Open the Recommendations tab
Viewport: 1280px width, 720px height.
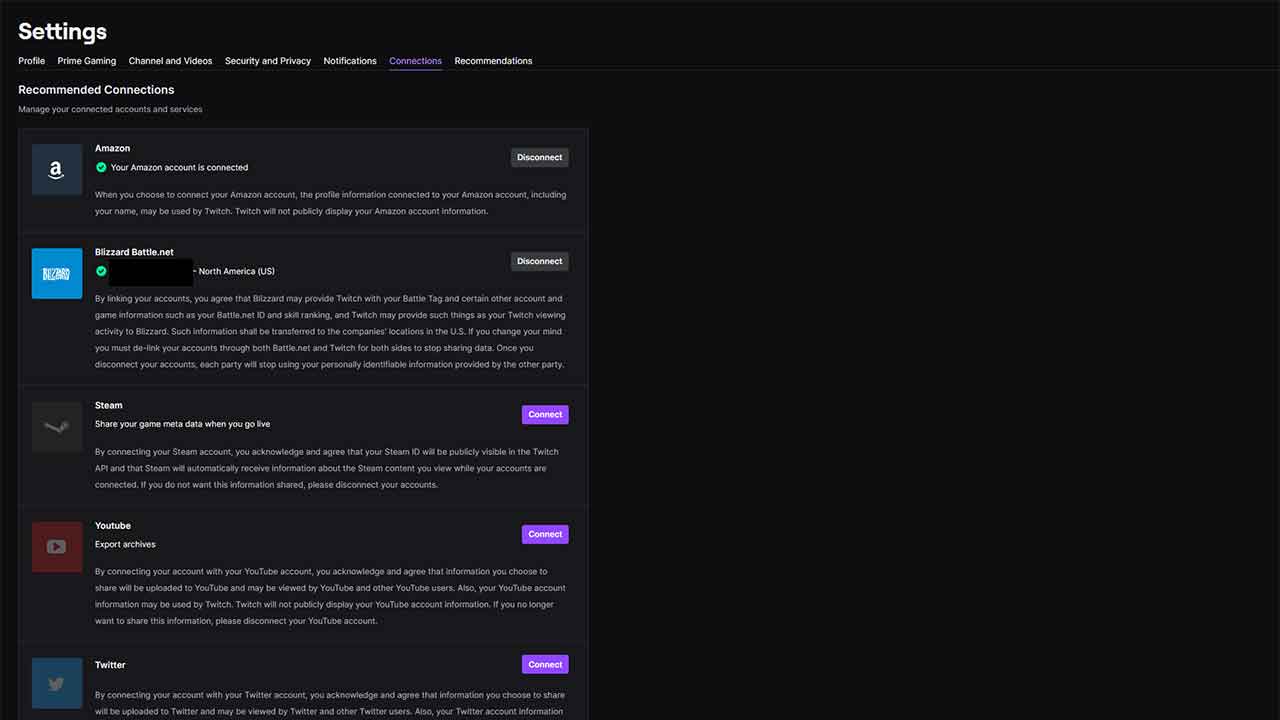point(493,61)
